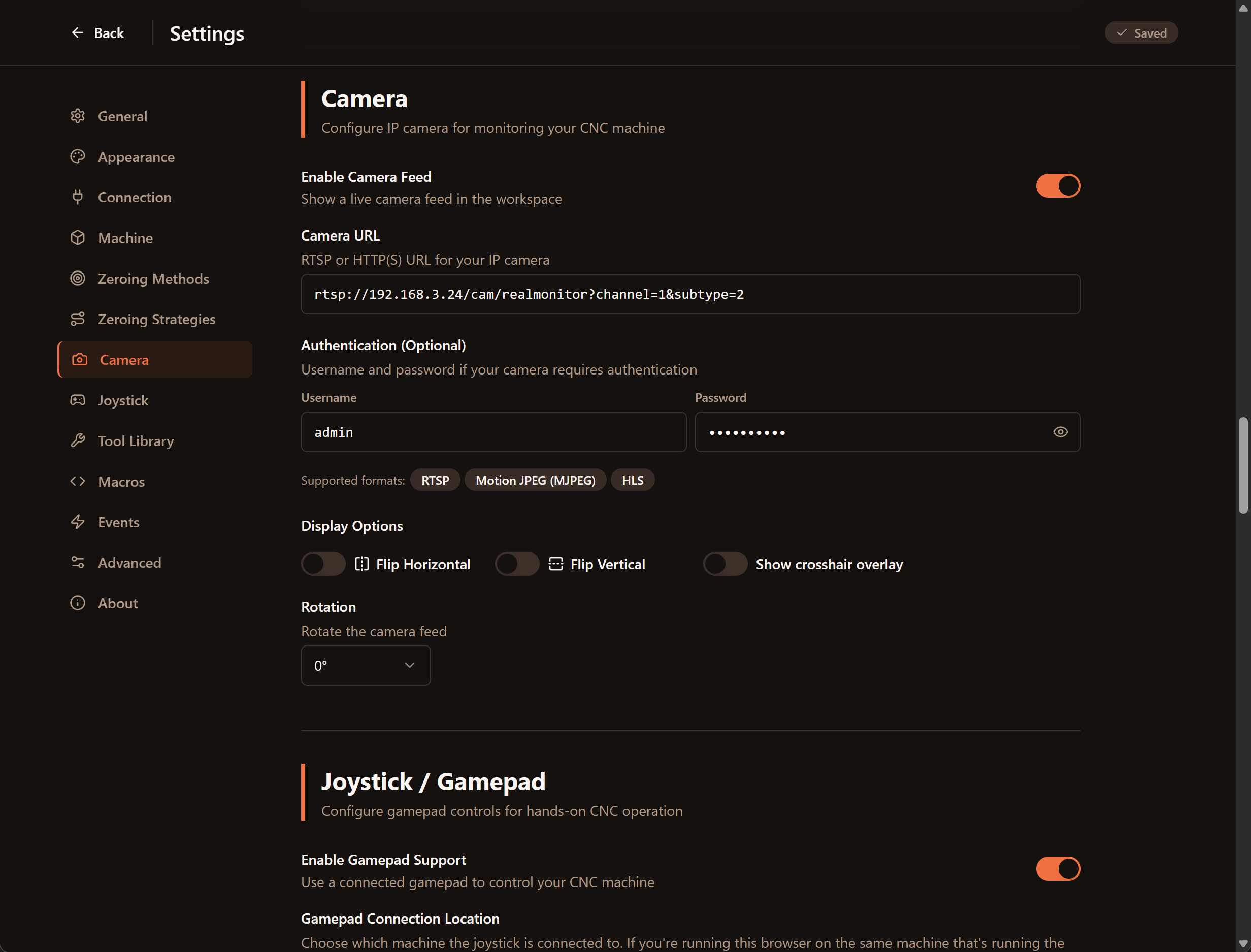
Task: Select the General settings gear icon
Action: point(78,116)
